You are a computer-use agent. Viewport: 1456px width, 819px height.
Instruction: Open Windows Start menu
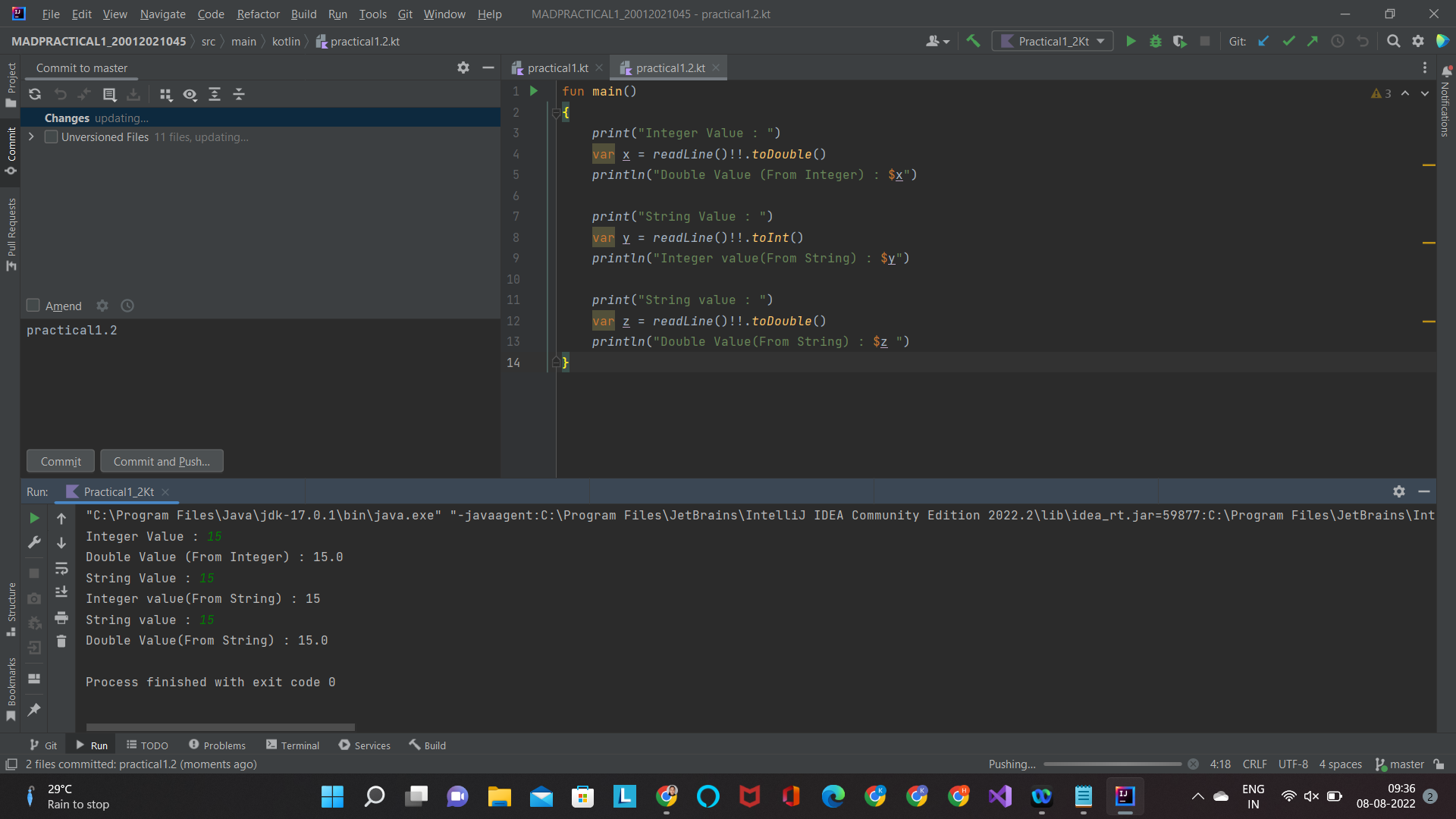coord(332,796)
